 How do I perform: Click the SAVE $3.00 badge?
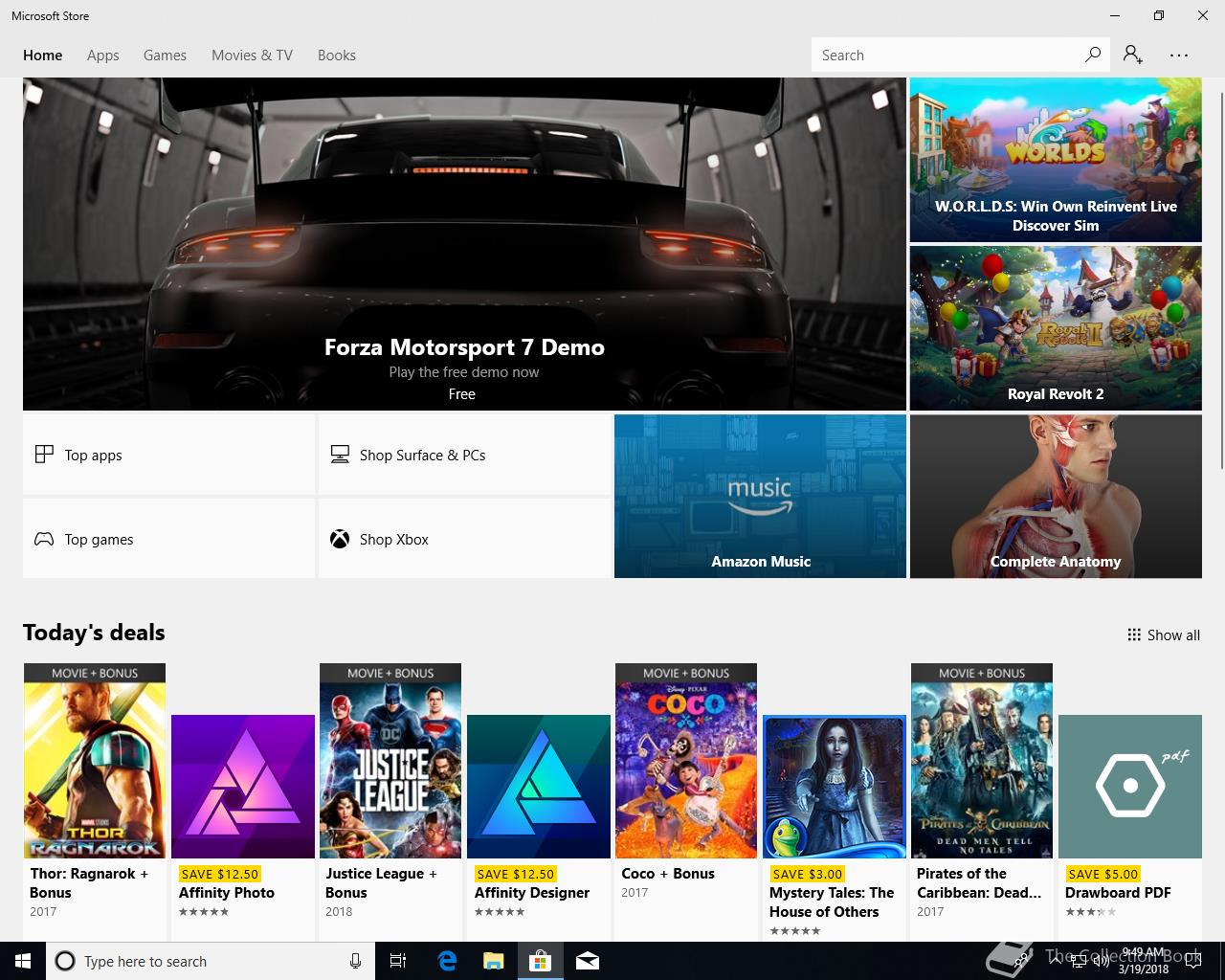pyautogui.click(x=807, y=874)
